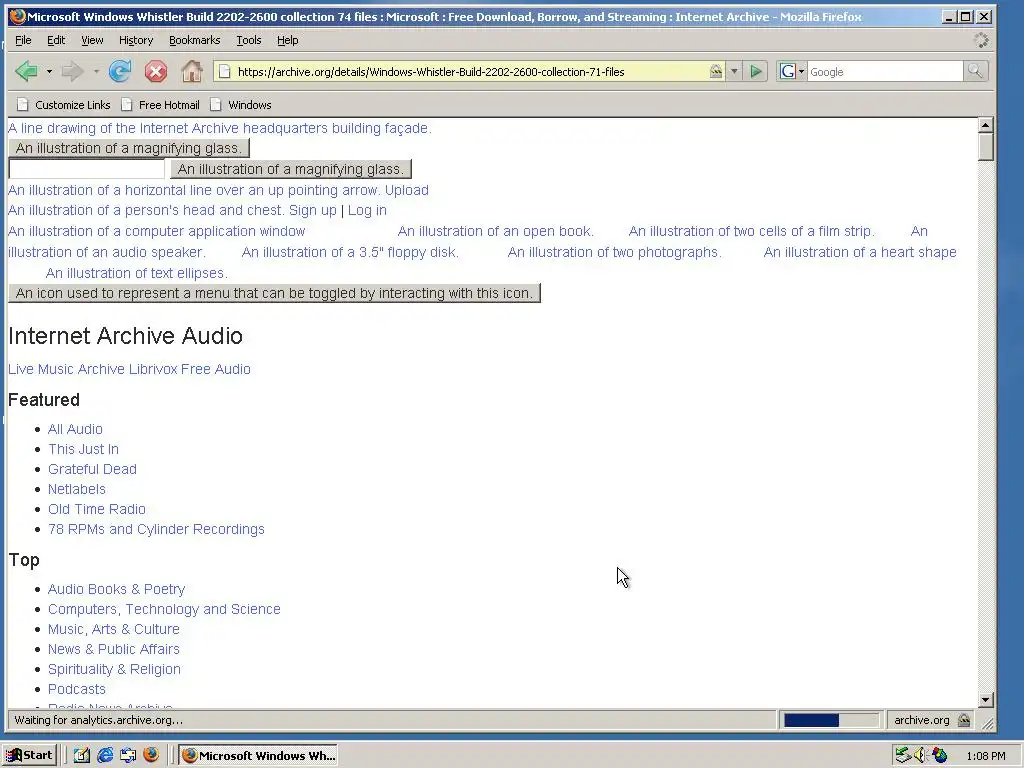The height and width of the screenshot is (768, 1024).
Task: Click the page search text field
Action: (86, 168)
